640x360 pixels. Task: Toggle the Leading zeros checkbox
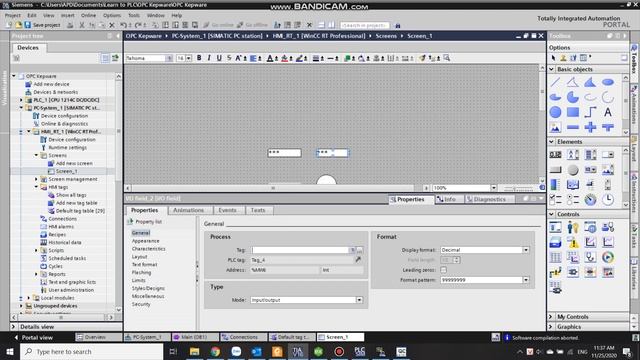point(443,270)
